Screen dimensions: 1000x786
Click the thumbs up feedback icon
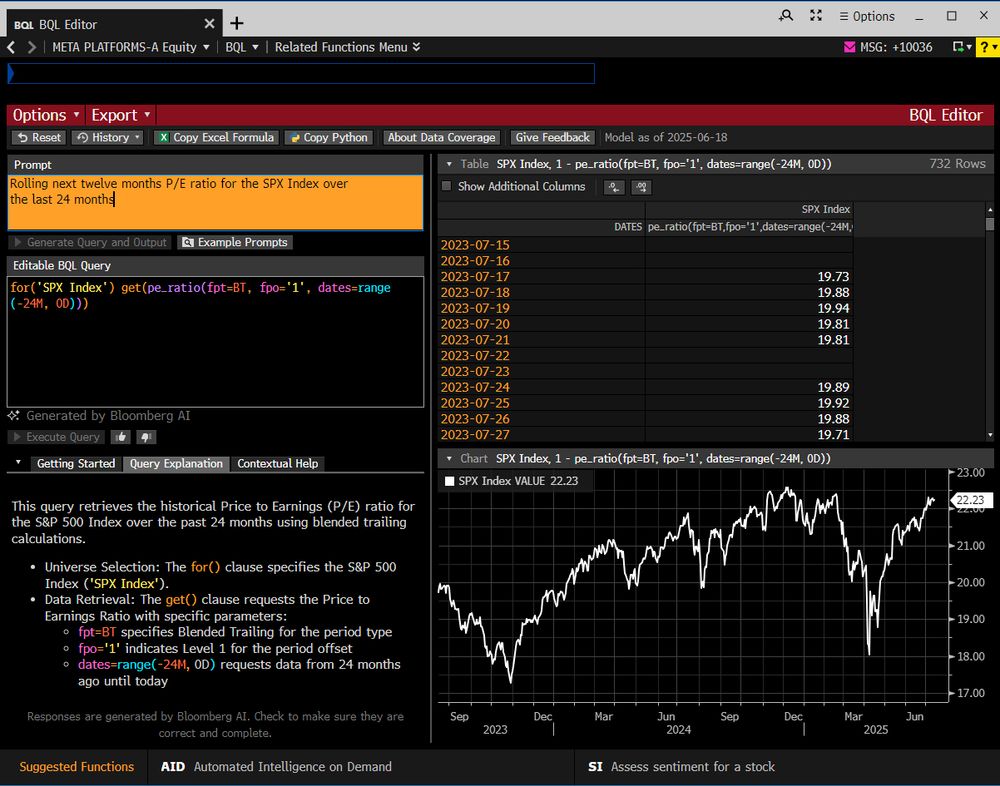click(x=120, y=437)
